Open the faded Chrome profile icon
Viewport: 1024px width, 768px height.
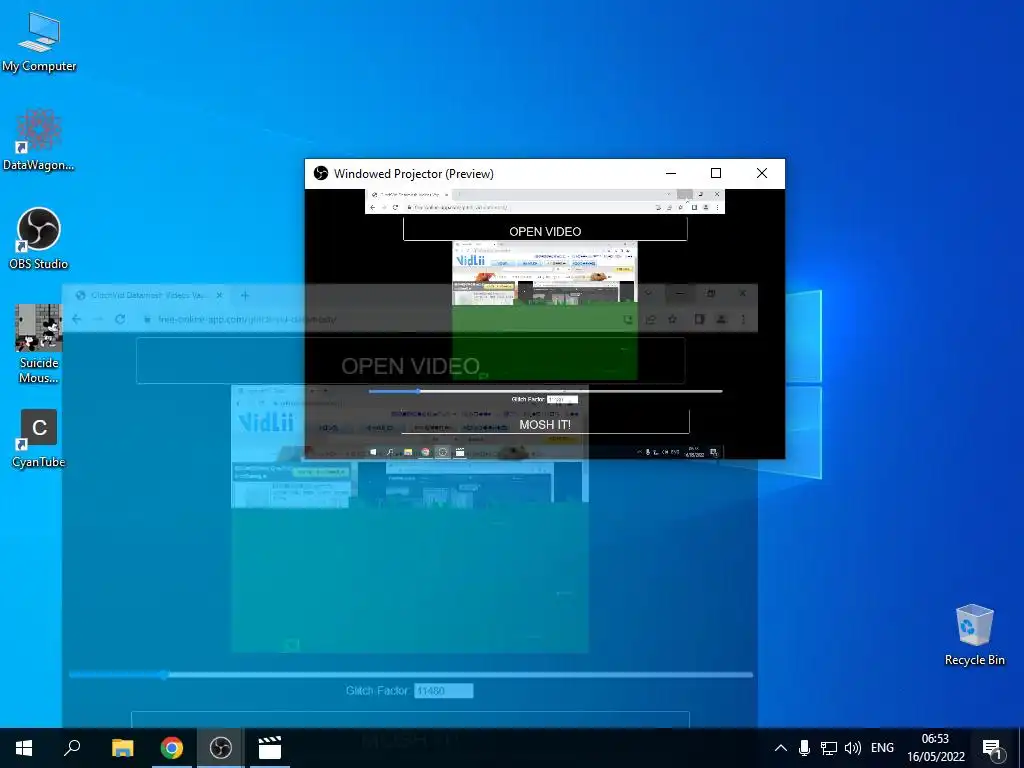(x=721, y=319)
